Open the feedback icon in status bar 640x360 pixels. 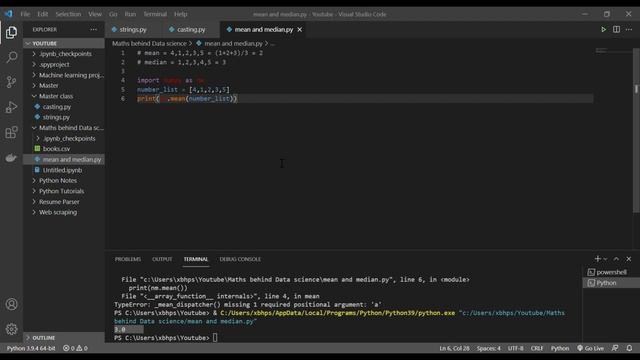coord(615,348)
